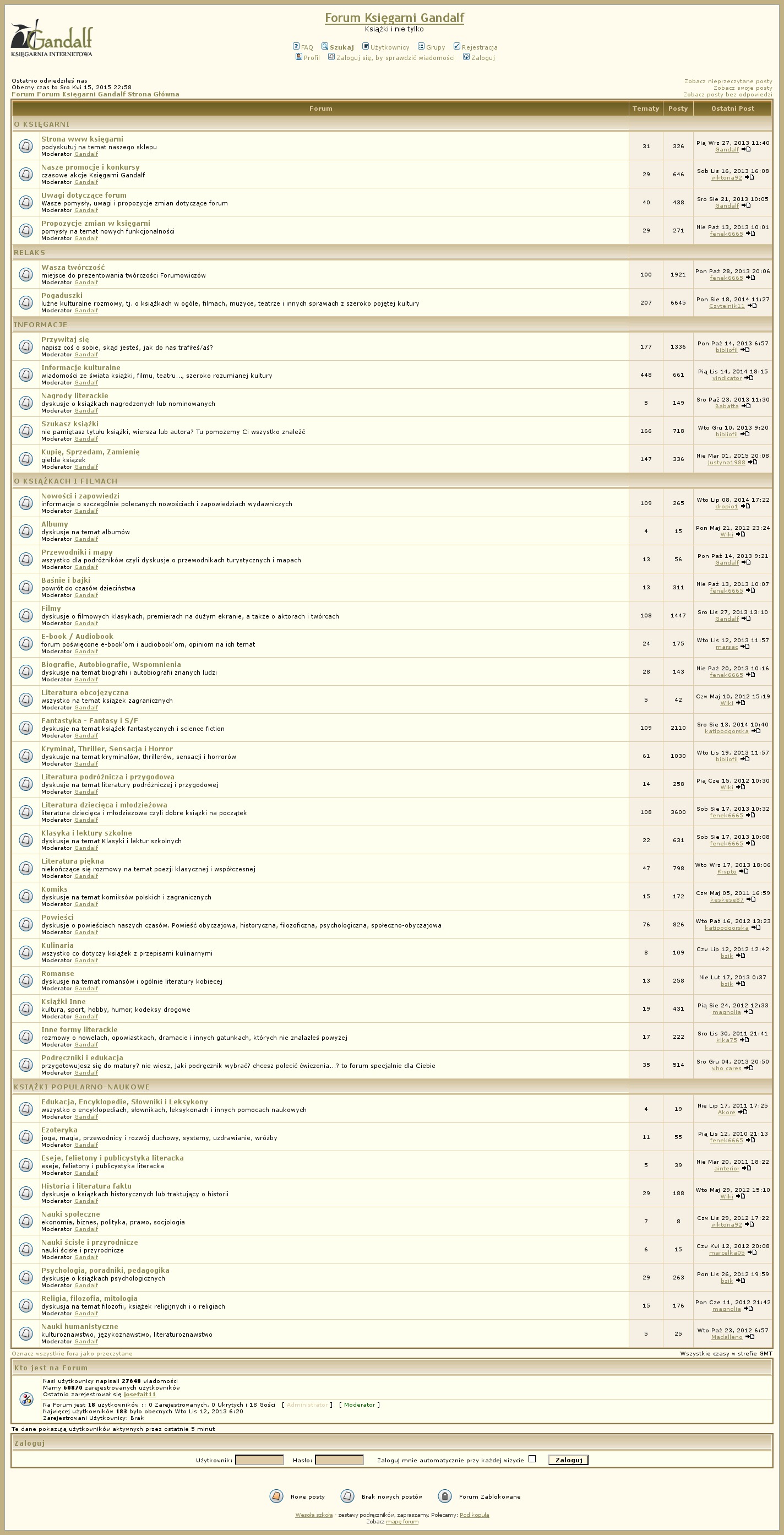This screenshot has height=1535, width=784.
Task: Enable automatic login checkbox
Action: click(532, 1459)
